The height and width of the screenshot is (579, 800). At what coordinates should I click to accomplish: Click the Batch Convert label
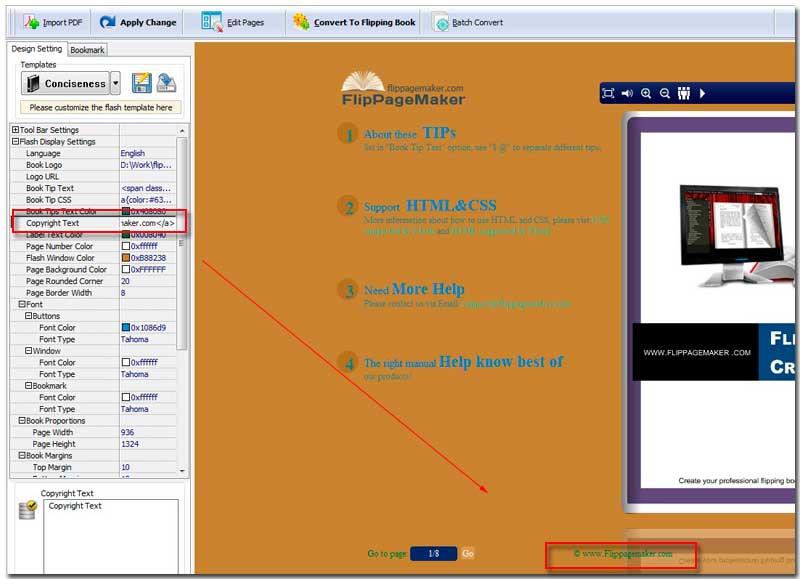click(x=478, y=22)
